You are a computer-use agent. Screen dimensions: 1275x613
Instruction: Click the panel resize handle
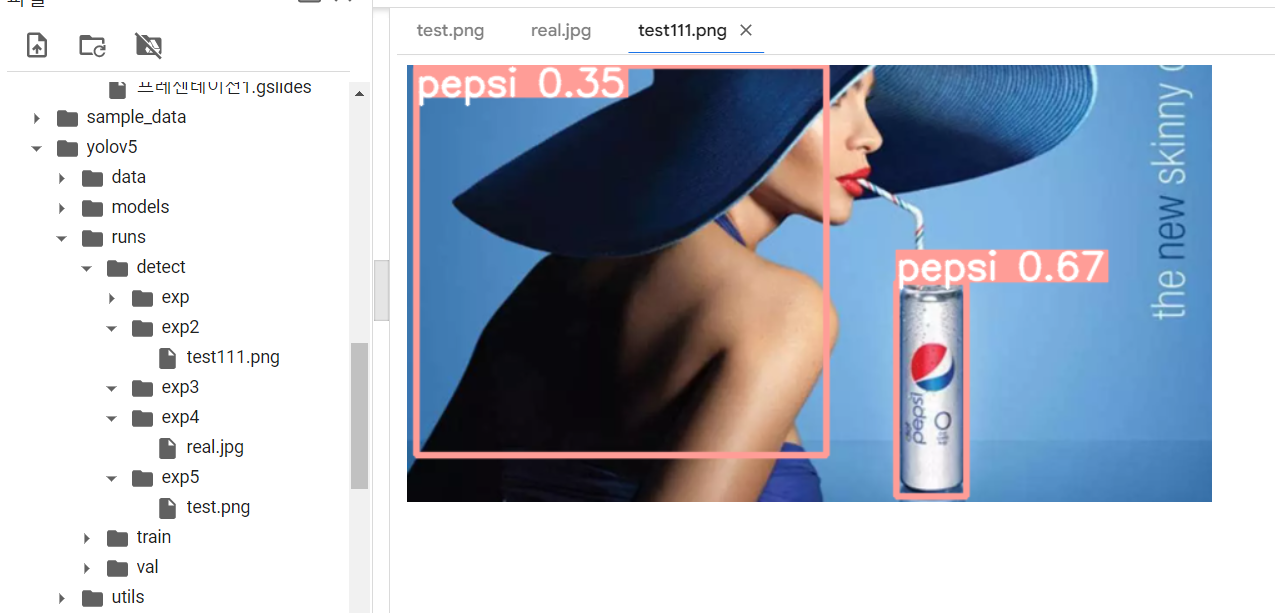(x=381, y=290)
